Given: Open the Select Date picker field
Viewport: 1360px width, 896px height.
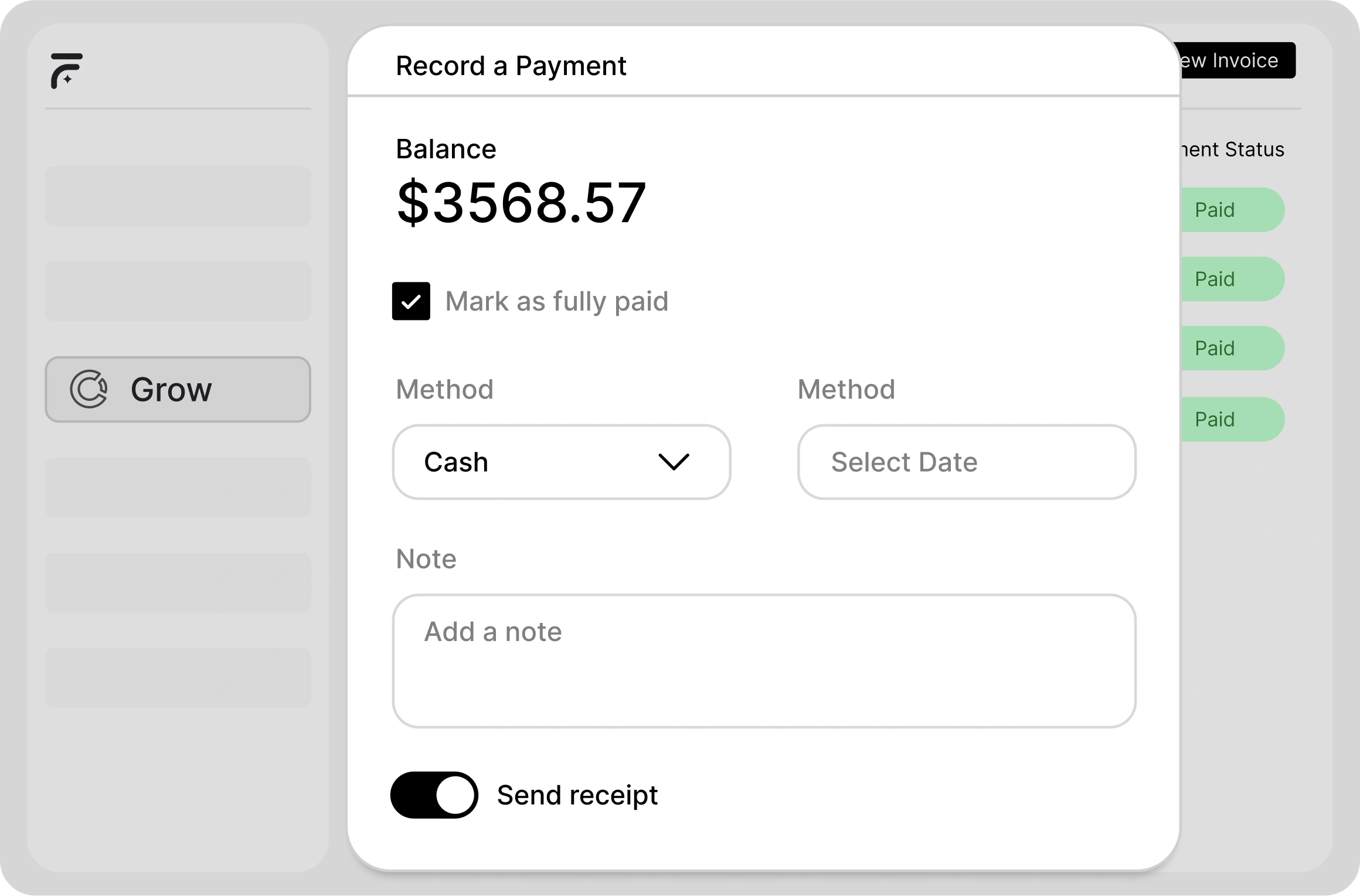Looking at the screenshot, I should 966,462.
